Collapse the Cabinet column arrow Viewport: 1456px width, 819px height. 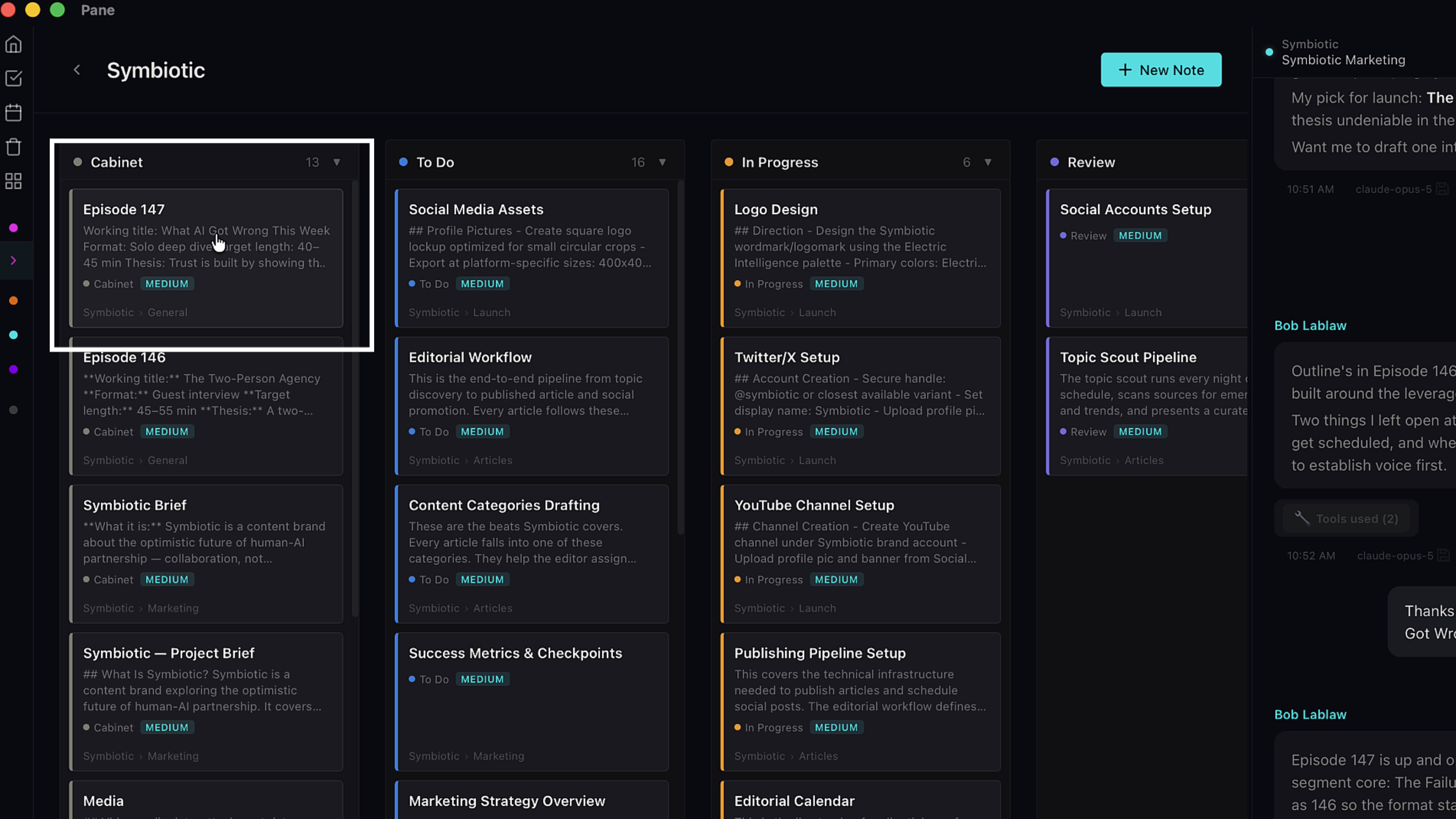pyautogui.click(x=337, y=162)
